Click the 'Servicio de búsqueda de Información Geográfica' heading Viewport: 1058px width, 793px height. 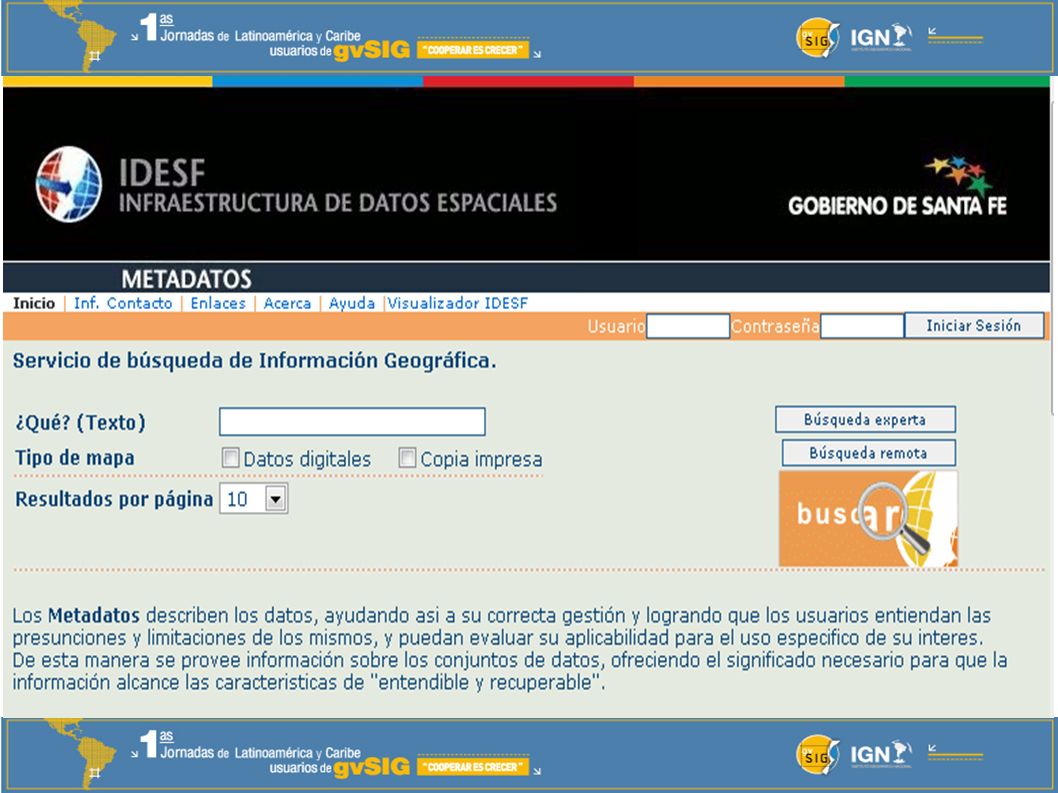click(x=254, y=361)
